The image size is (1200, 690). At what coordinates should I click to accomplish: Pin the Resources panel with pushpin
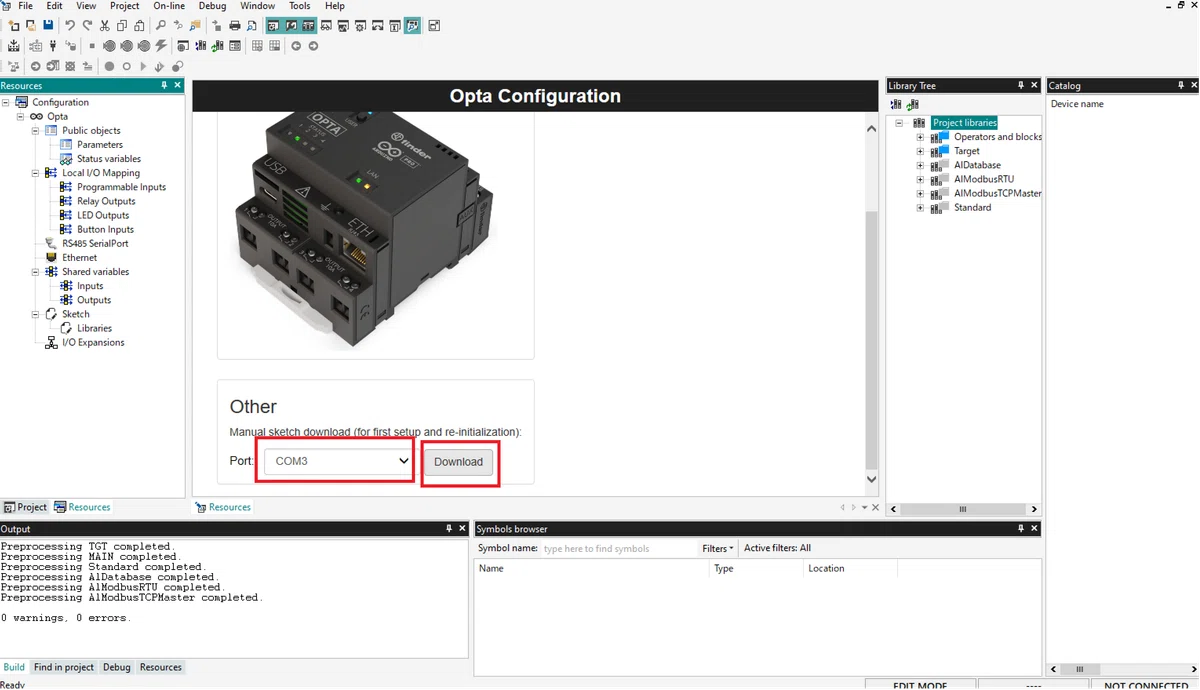pyautogui.click(x=165, y=86)
